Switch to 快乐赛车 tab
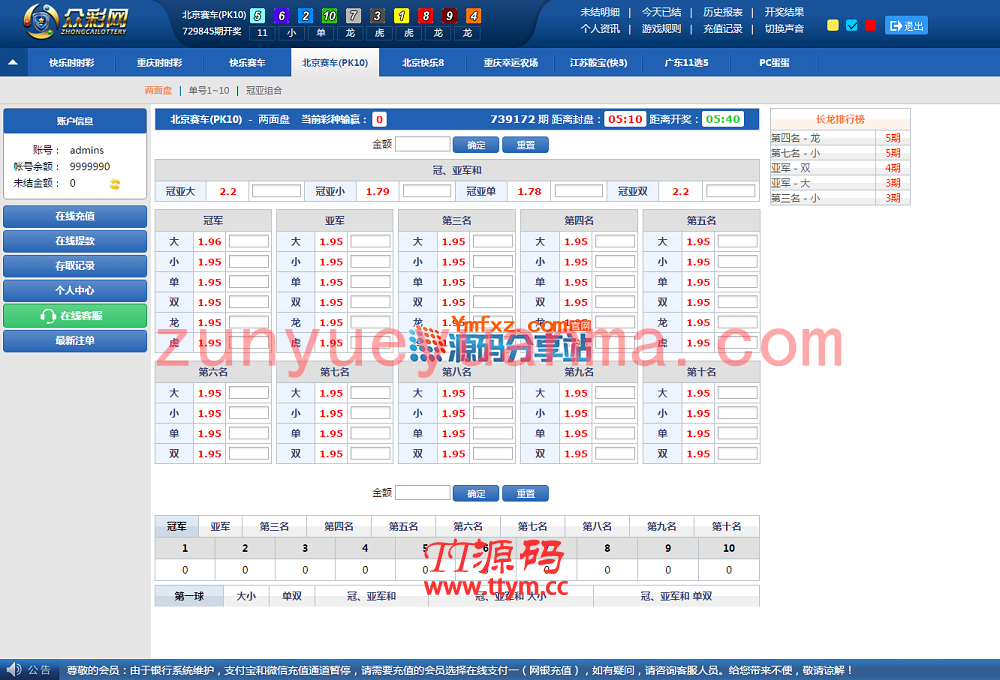This screenshot has width=1000, height=680. coord(247,63)
